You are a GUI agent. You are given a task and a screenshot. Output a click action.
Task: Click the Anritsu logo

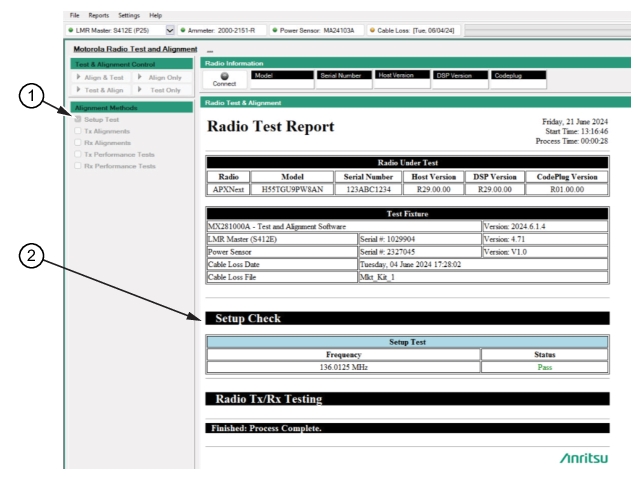pos(584,458)
